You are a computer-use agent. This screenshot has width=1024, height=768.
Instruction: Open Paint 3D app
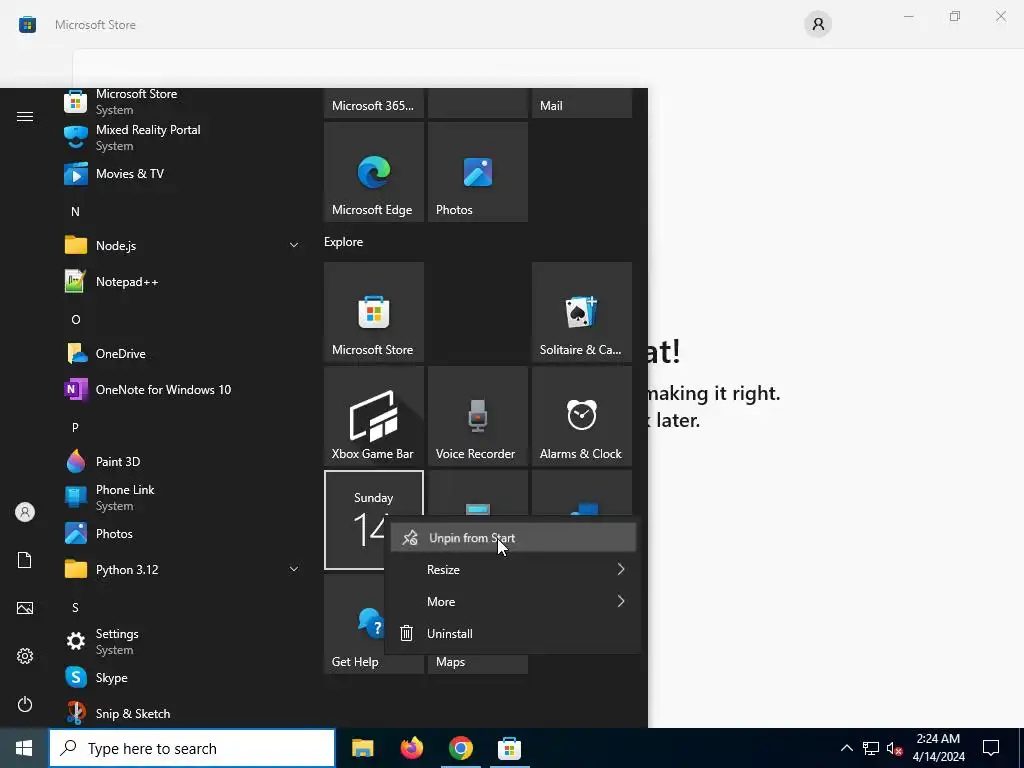click(182, 462)
